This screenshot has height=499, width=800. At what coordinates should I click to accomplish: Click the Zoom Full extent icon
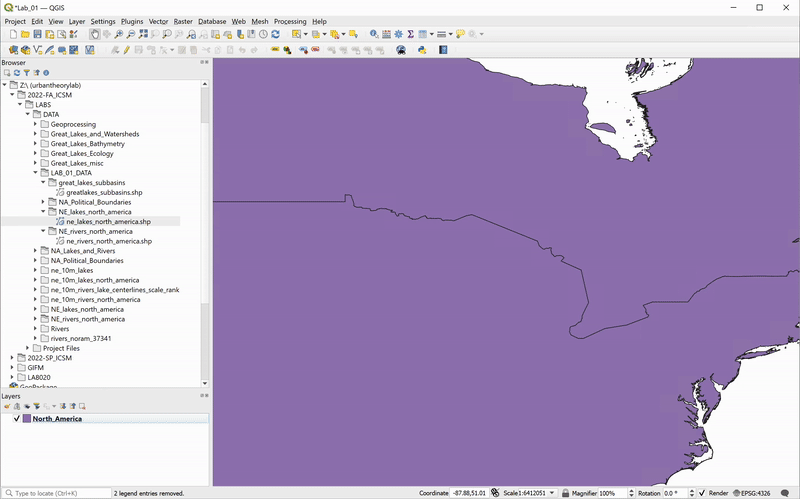(145, 34)
